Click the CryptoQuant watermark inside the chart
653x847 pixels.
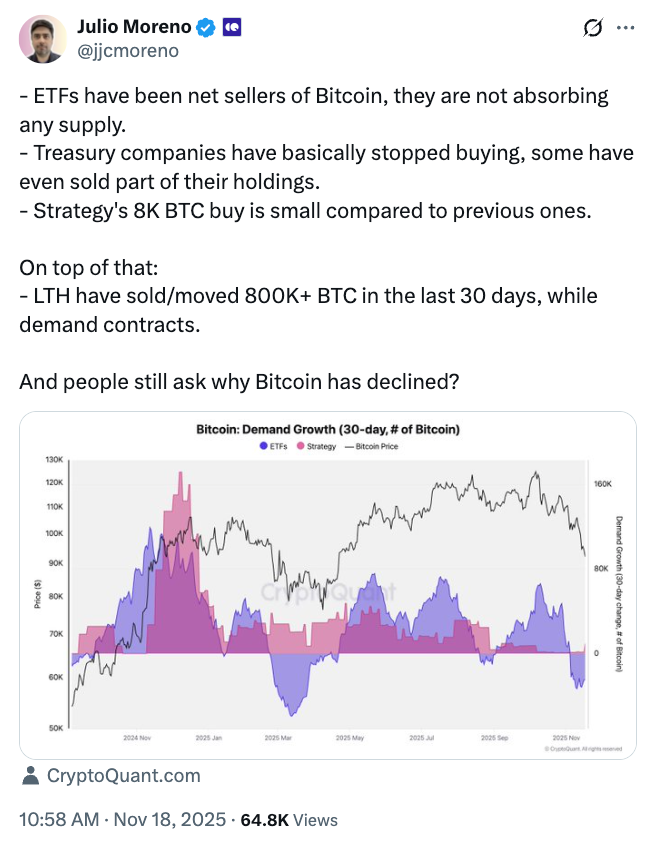(x=327, y=592)
